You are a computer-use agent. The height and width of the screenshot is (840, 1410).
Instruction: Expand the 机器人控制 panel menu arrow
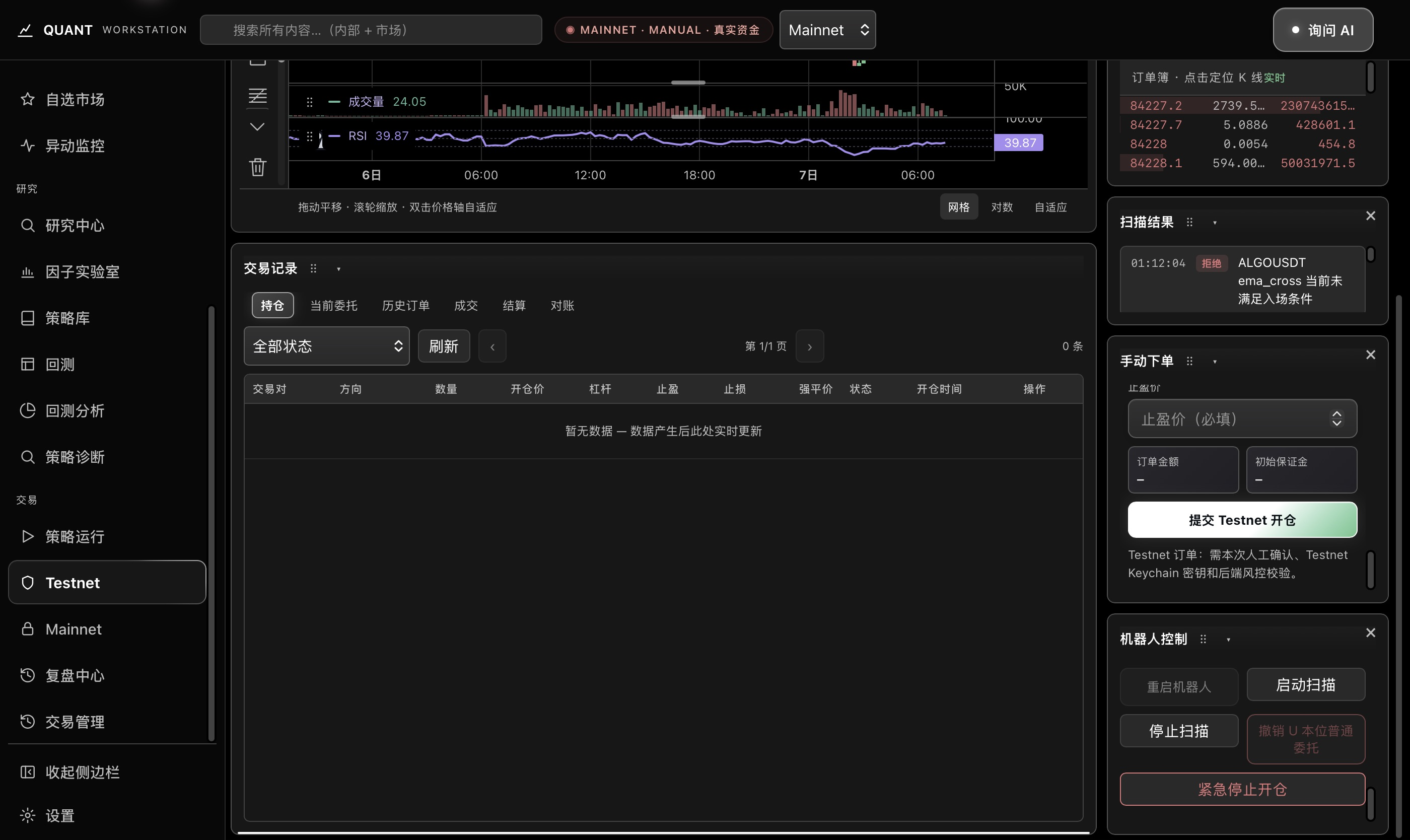1228,640
